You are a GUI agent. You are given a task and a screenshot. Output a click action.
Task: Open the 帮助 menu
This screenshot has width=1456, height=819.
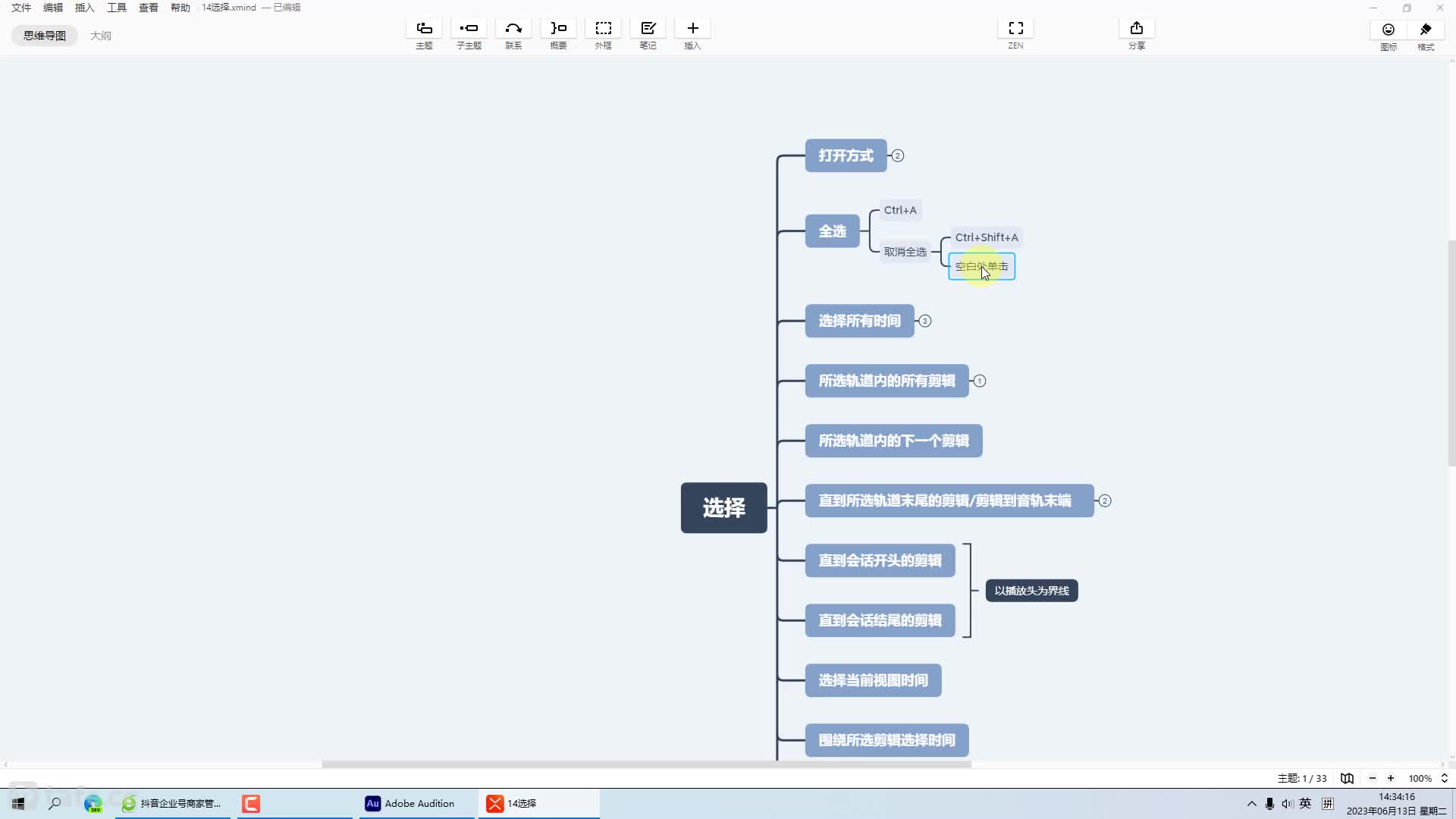[x=180, y=8]
